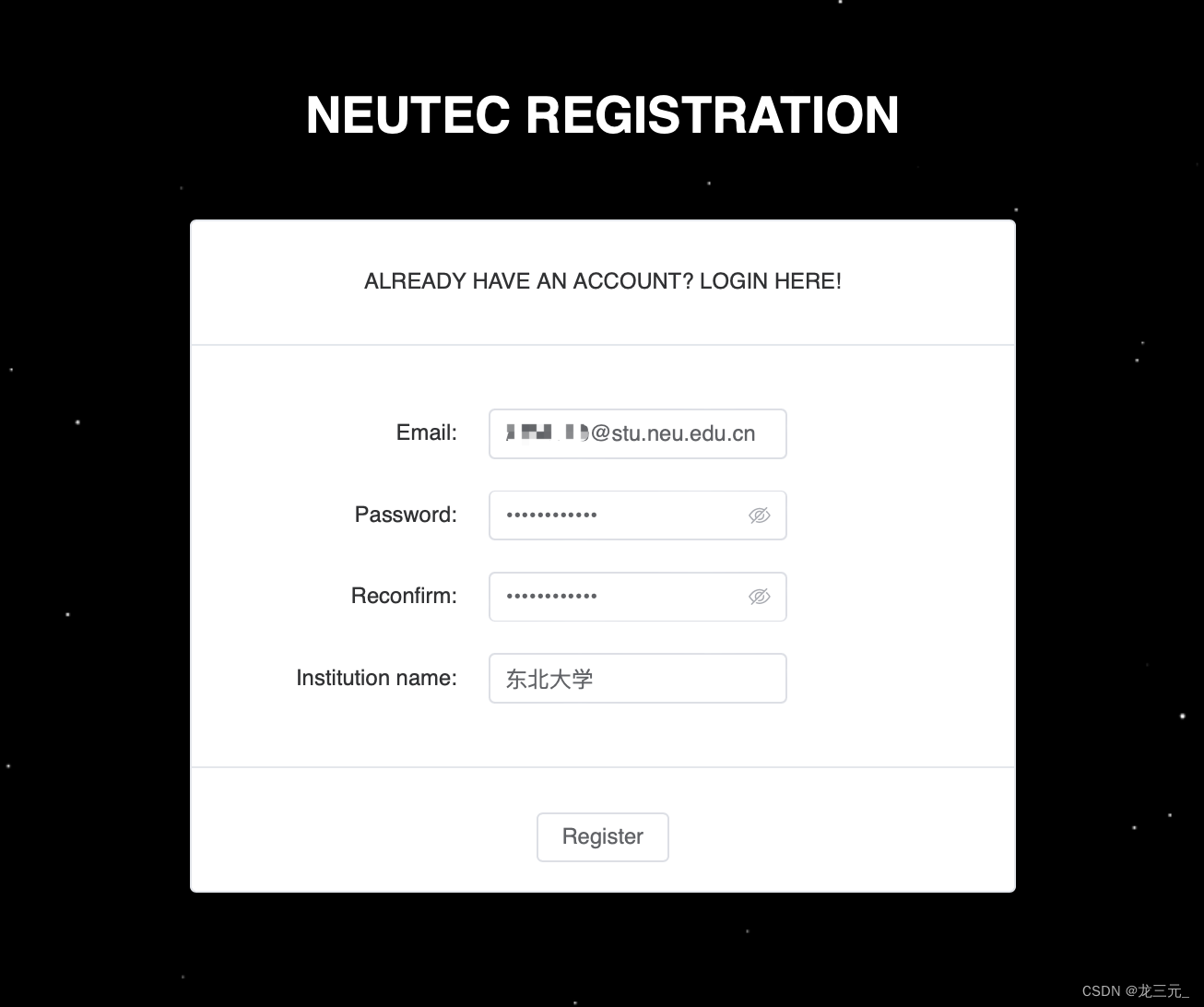Click the Institution name field showing 东北大学
The height and width of the screenshot is (1007, 1204).
pyautogui.click(x=637, y=678)
